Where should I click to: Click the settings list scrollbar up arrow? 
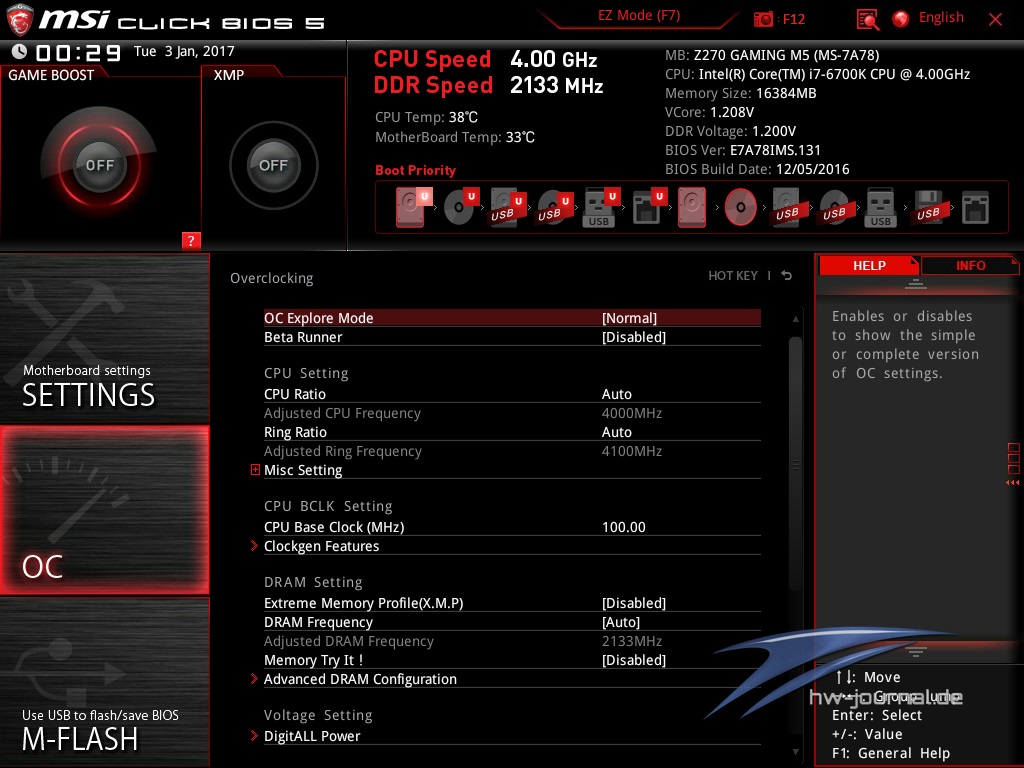pyautogui.click(x=795, y=319)
